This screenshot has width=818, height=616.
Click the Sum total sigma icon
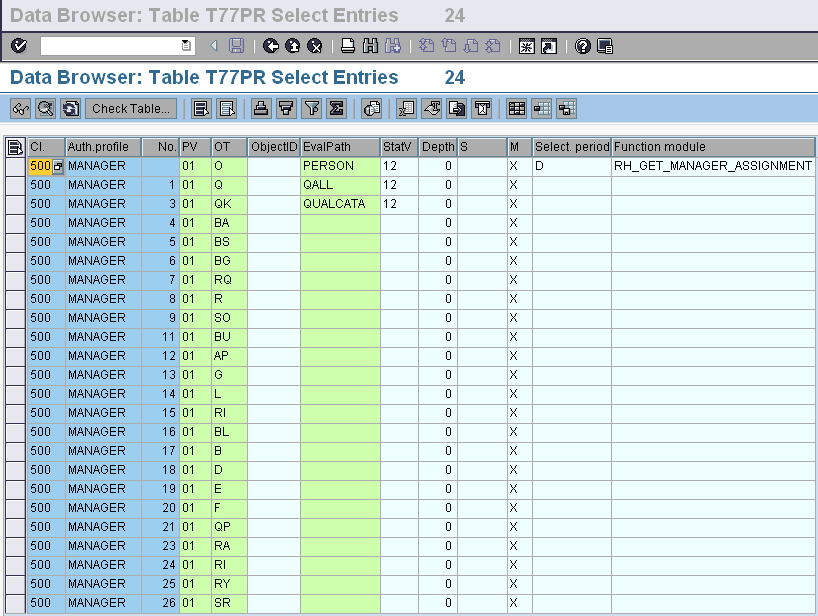(336, 108)
